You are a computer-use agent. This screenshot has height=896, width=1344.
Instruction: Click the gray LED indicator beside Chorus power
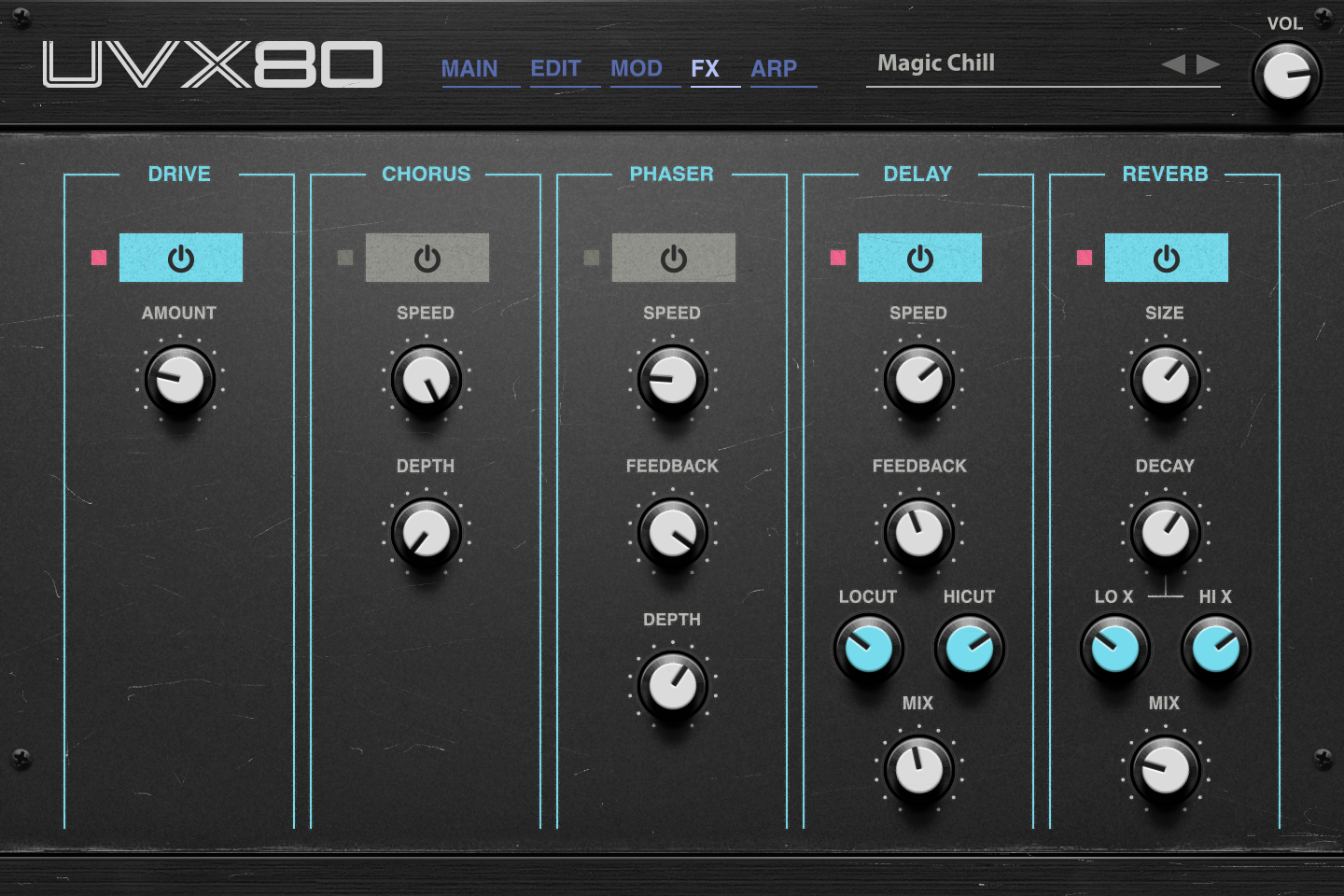[345, 258]
